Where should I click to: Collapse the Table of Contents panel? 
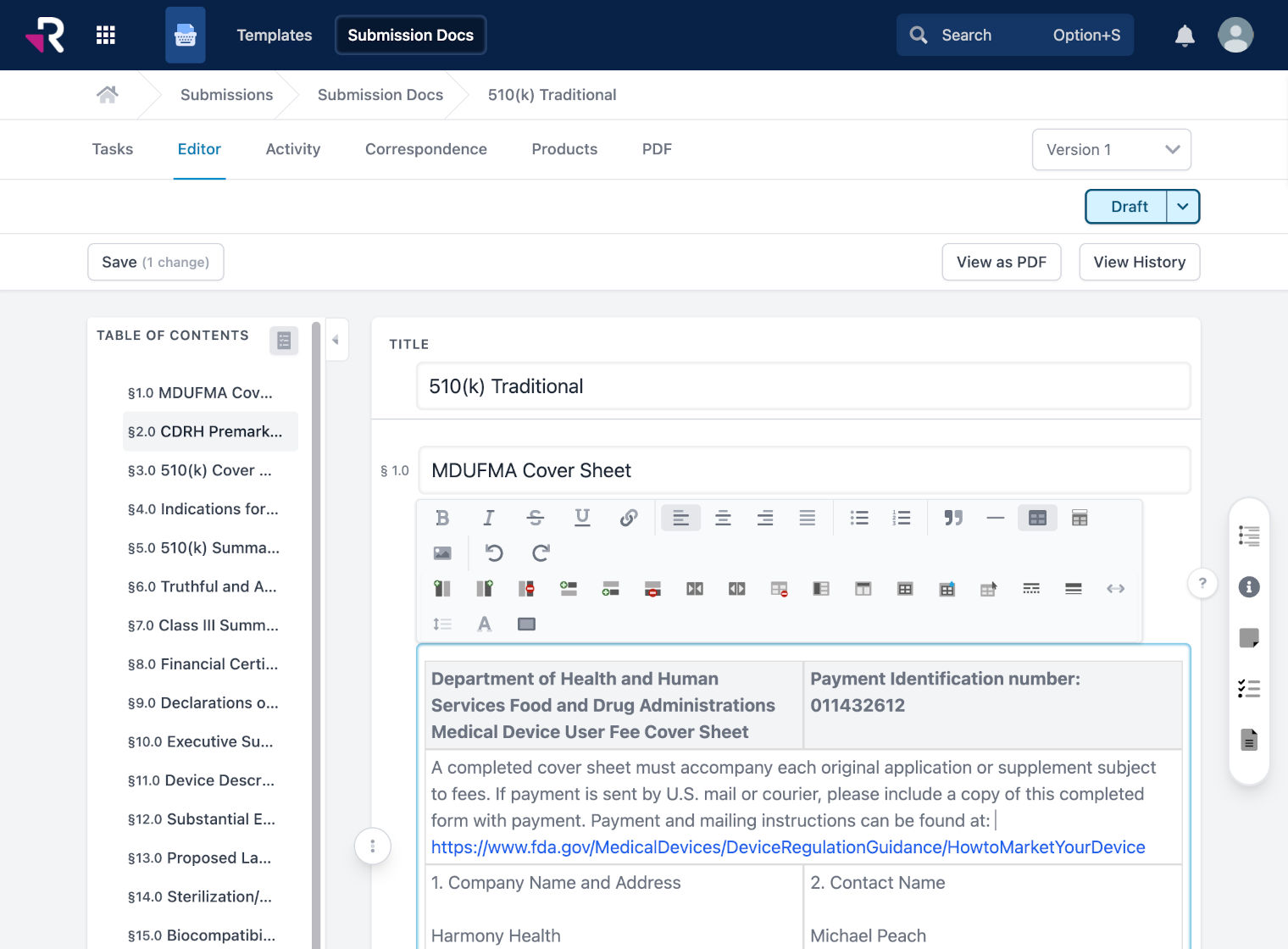[x=336, y=339]
